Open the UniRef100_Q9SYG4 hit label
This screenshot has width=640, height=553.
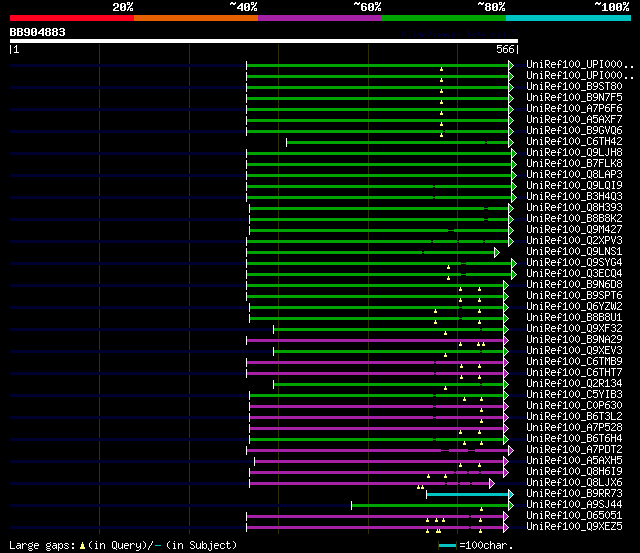(x=574, y=263)
